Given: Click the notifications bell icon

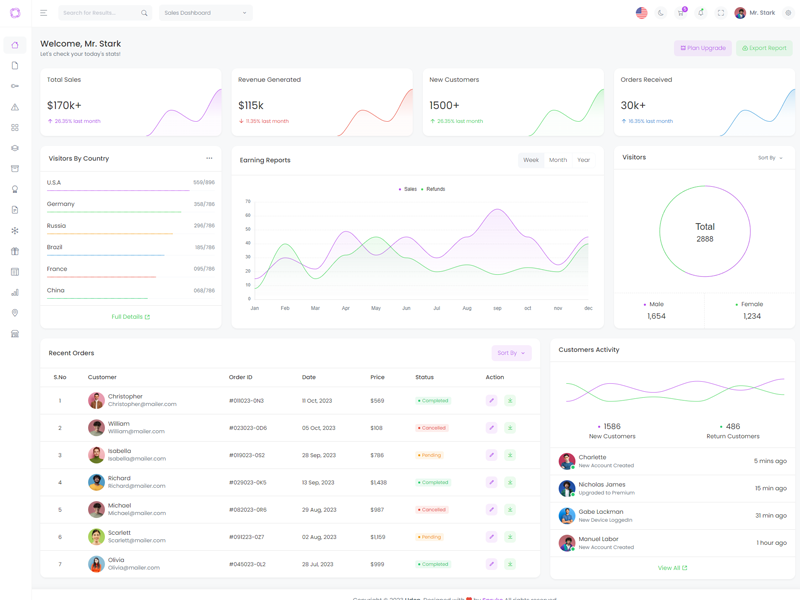Looking at the screenshot, I should tap(701, 13).
